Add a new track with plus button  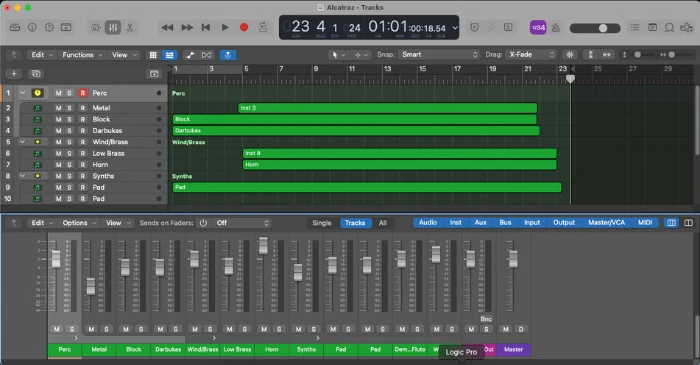tap(14, 74)
